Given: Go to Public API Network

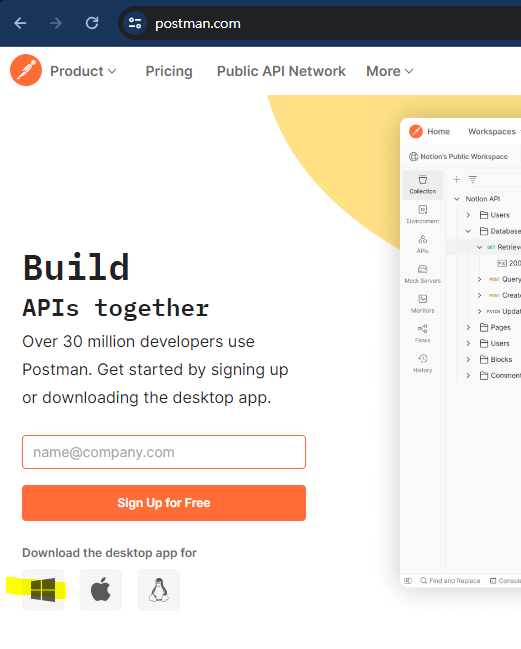Looking at the screenshot, I should (x=281, y=71).
